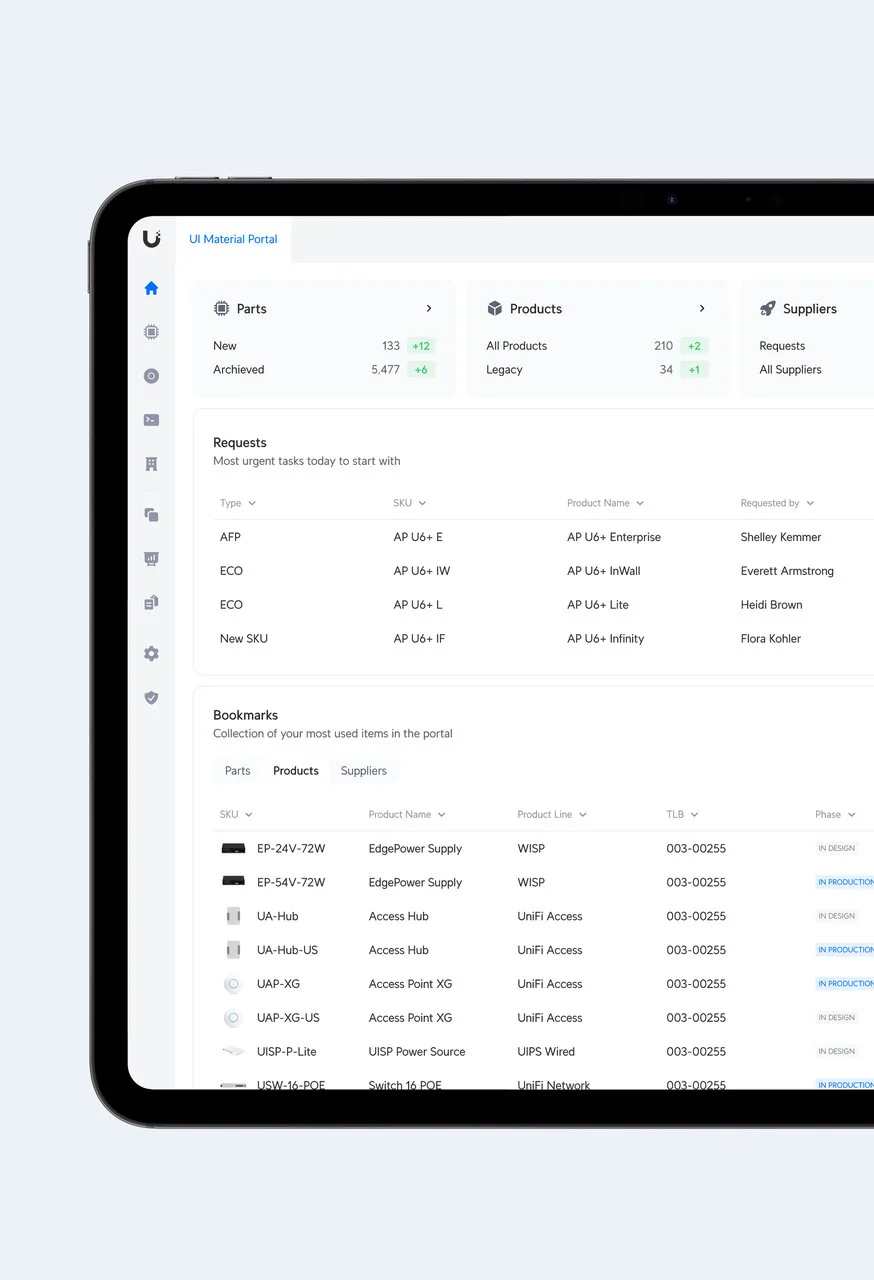This screenshot has width=874, height=1280.
Task: Click the EP-54V-72W product thumbnail
Action: point(233,882)
